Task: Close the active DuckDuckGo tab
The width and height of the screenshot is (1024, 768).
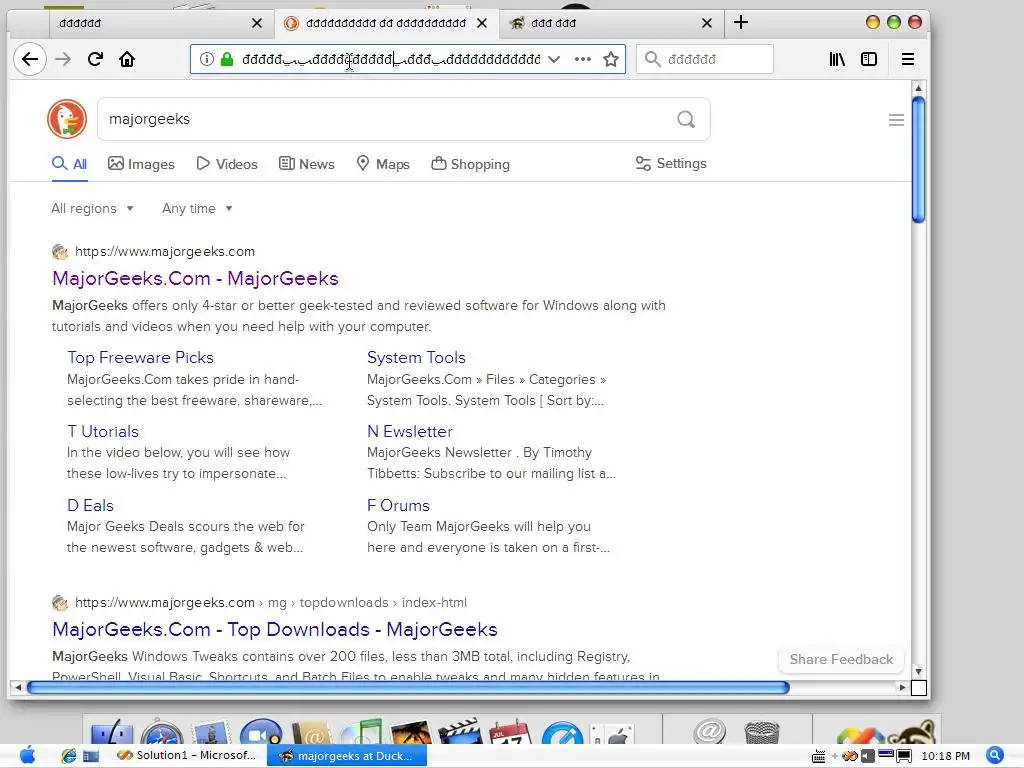Action: [x=482, y=23]
